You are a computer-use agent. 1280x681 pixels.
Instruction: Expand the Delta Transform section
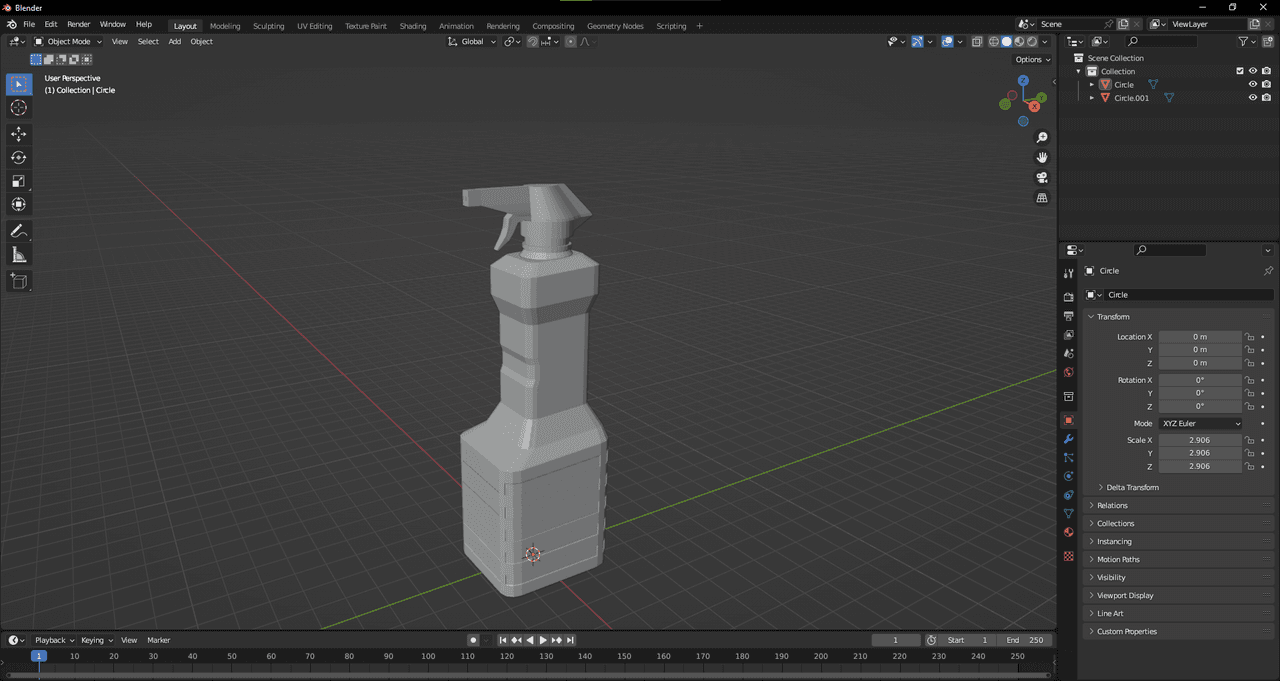[1132, 487]
